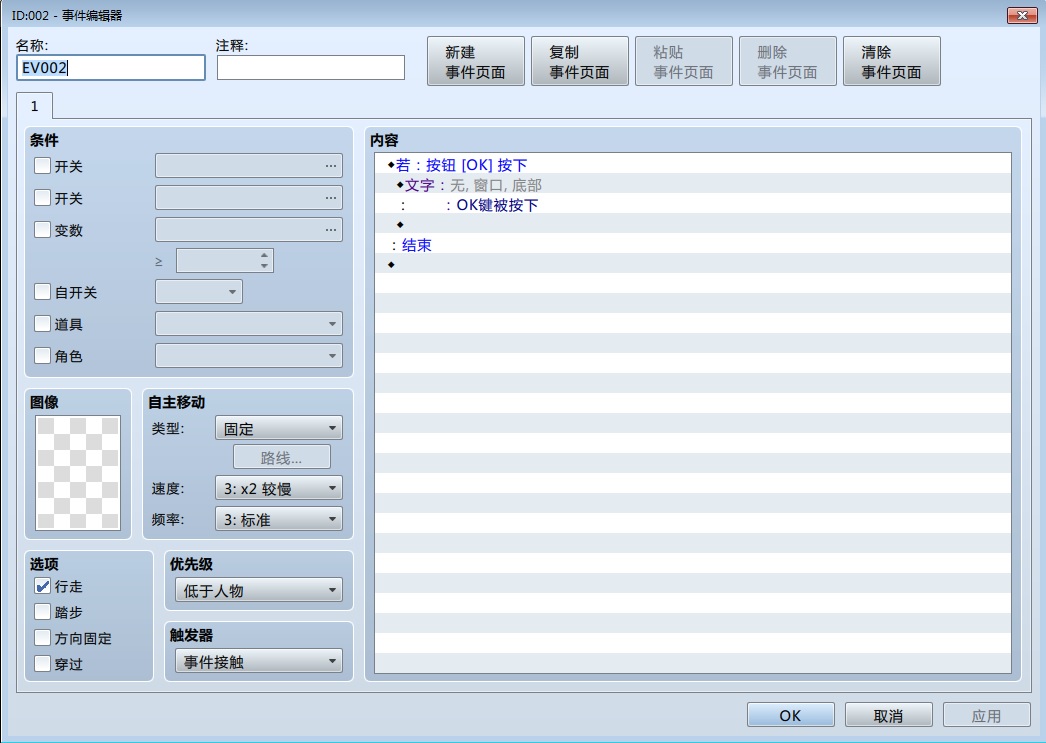Select the last empty diamond line below 结束
Screen dimensions: 1046x743
692,265
